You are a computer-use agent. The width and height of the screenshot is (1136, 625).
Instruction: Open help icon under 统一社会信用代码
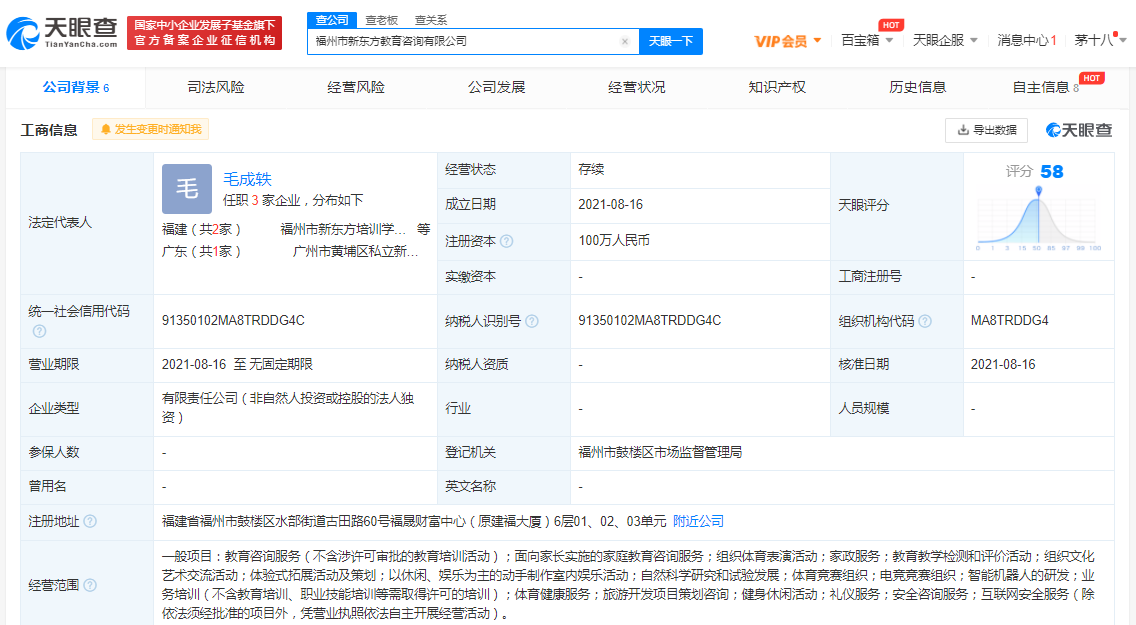[39, 331]
